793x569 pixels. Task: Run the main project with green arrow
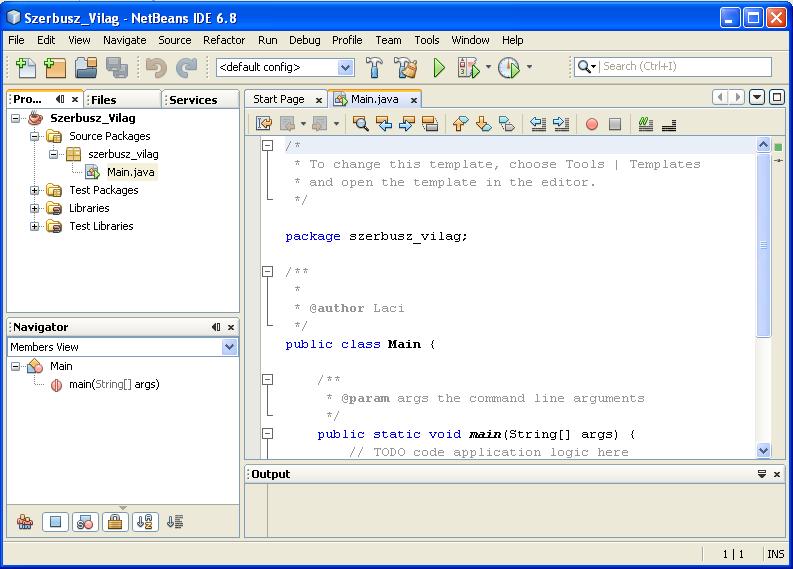[x=438, y=68]
